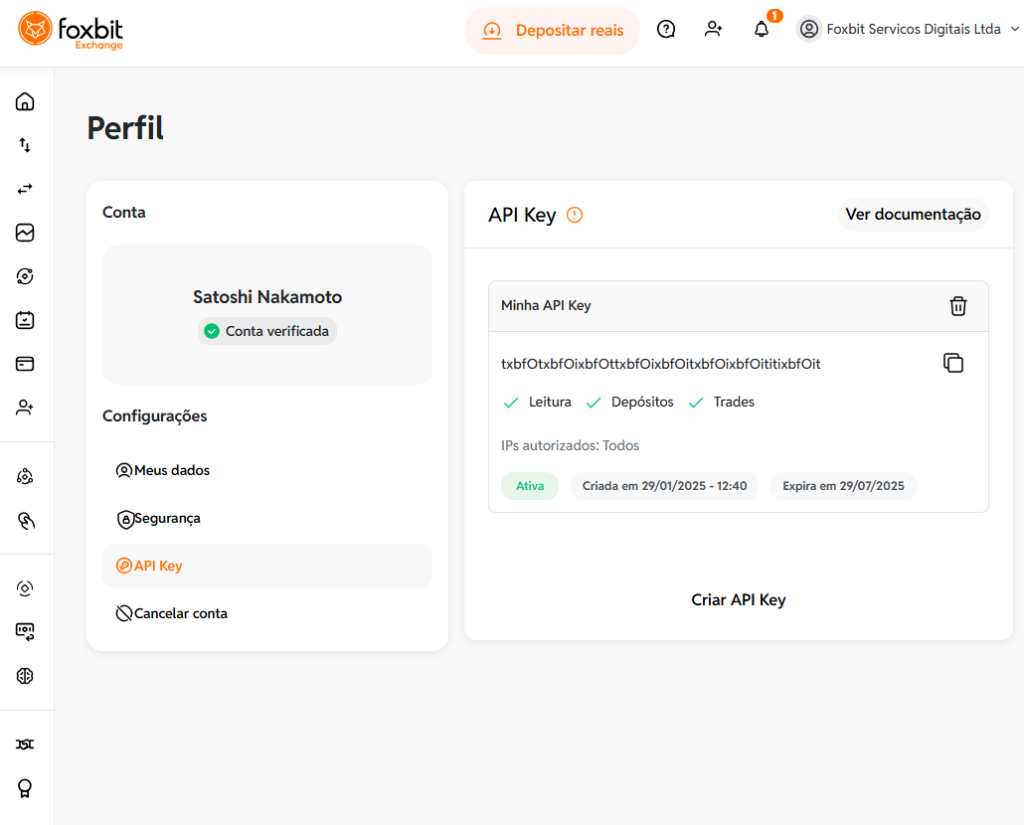Click the award ribbon sidebar icon
1024x825 pixels.
coord(25,788)
